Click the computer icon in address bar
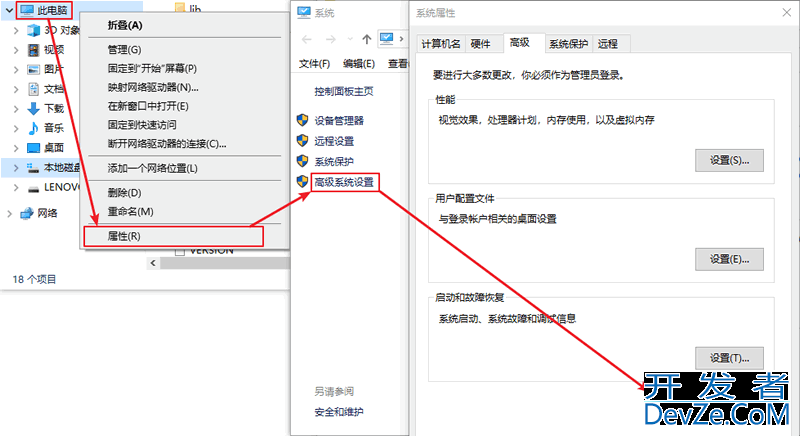800x436 pixels. (386, 38)
